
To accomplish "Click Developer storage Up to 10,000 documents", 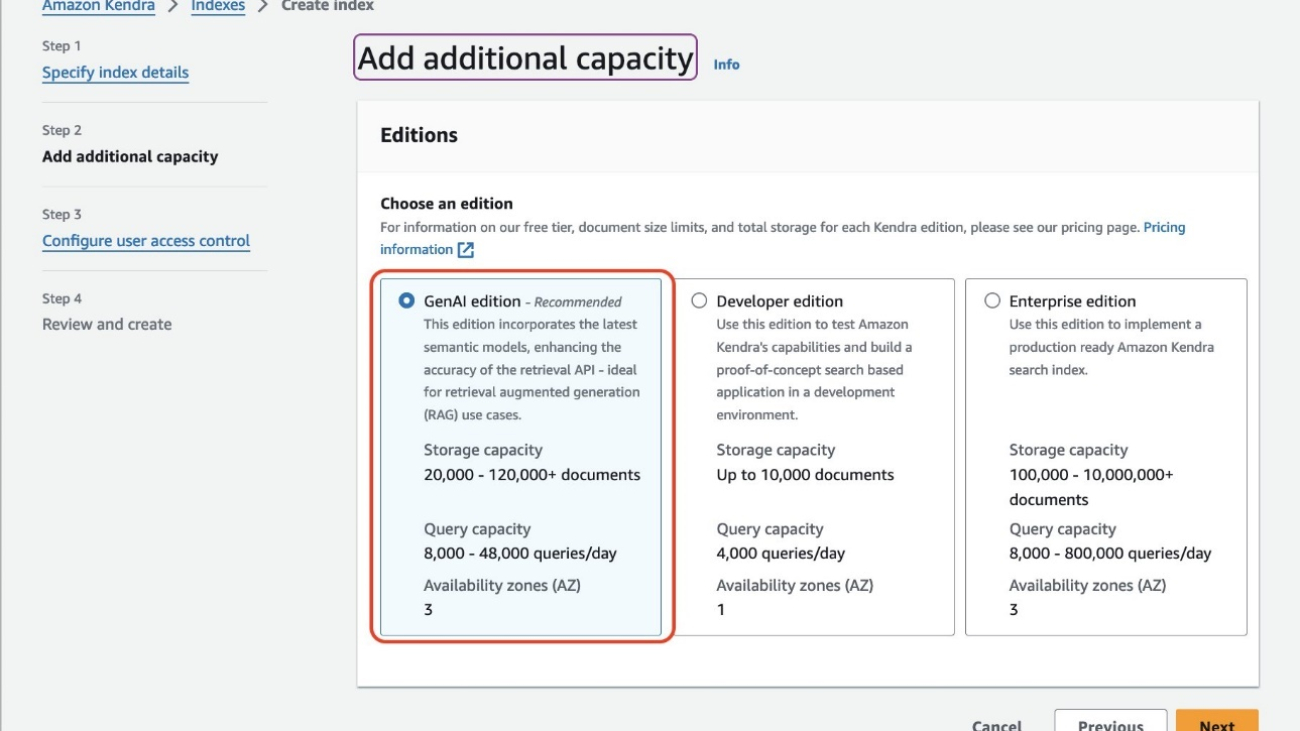I will tap(805, 475).
